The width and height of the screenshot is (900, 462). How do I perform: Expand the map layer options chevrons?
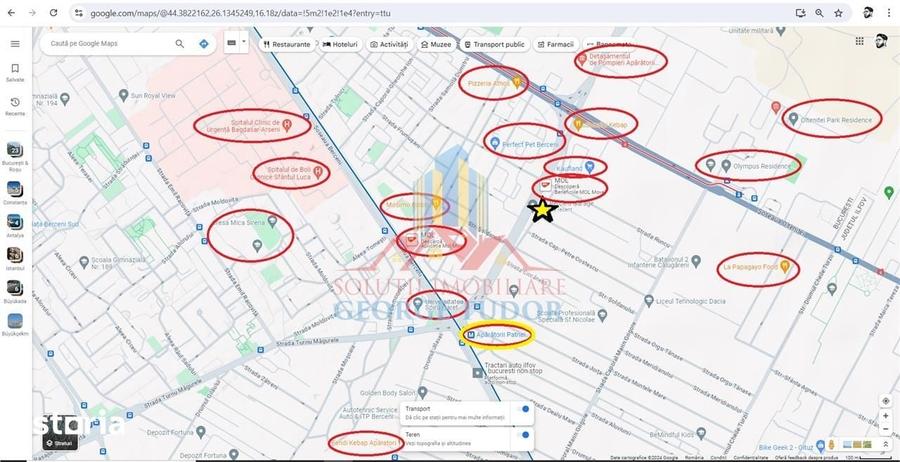[885, 444]
